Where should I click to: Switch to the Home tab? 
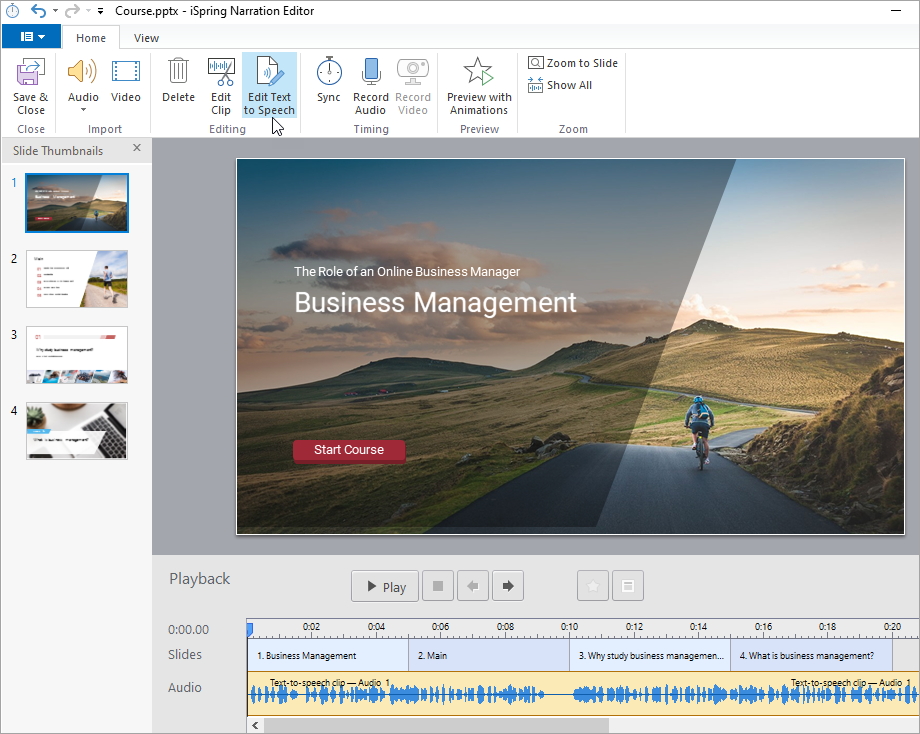pos(91,38)
